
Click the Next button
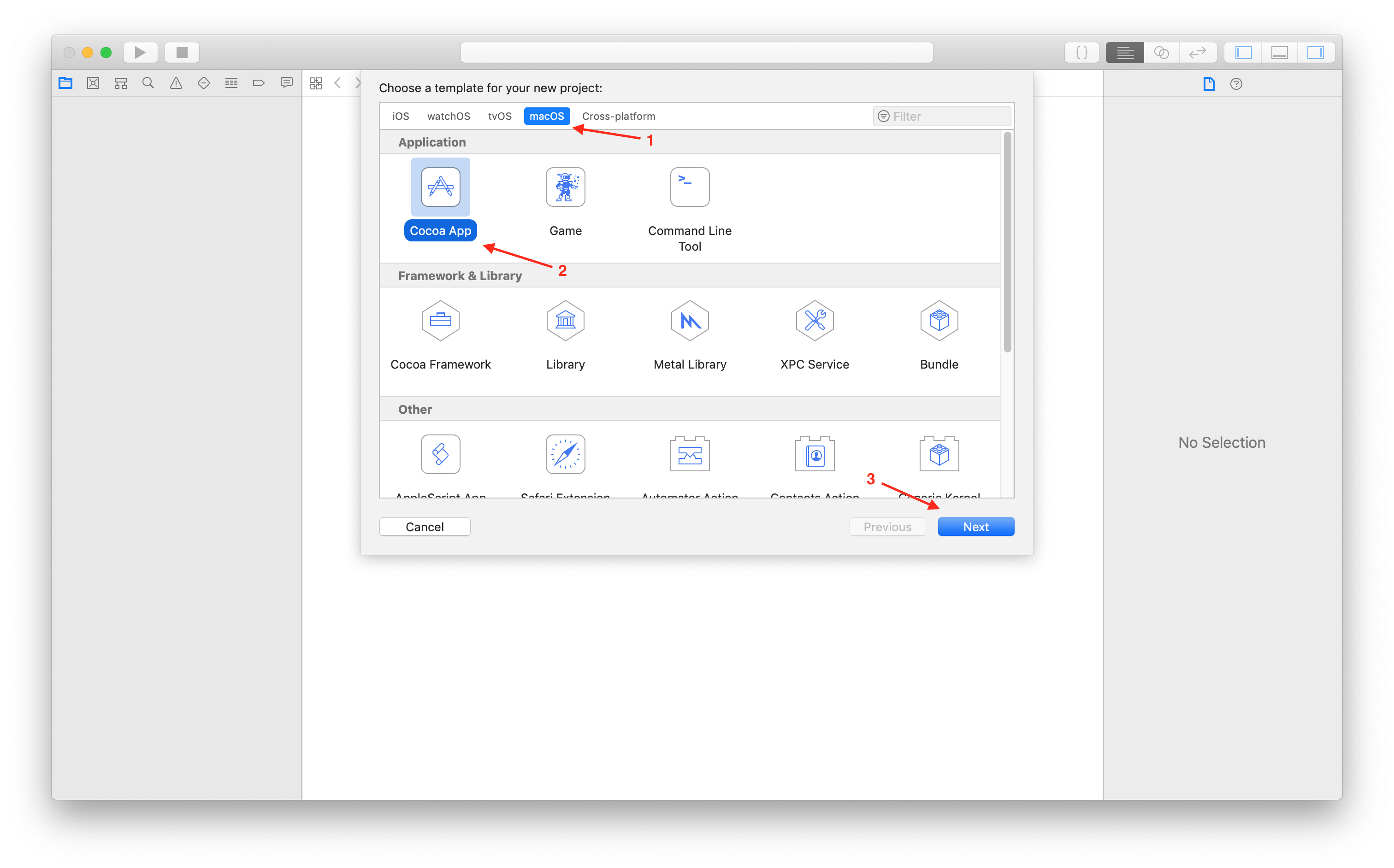coord(975,527)
